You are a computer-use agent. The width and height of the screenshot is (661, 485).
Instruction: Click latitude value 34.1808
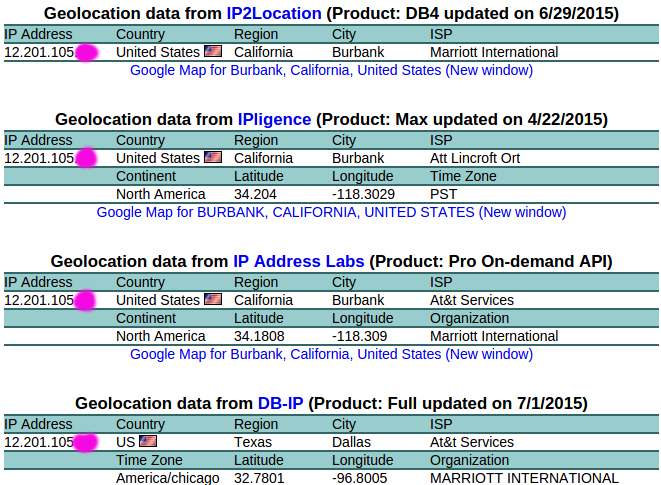(x=259, y=337)
